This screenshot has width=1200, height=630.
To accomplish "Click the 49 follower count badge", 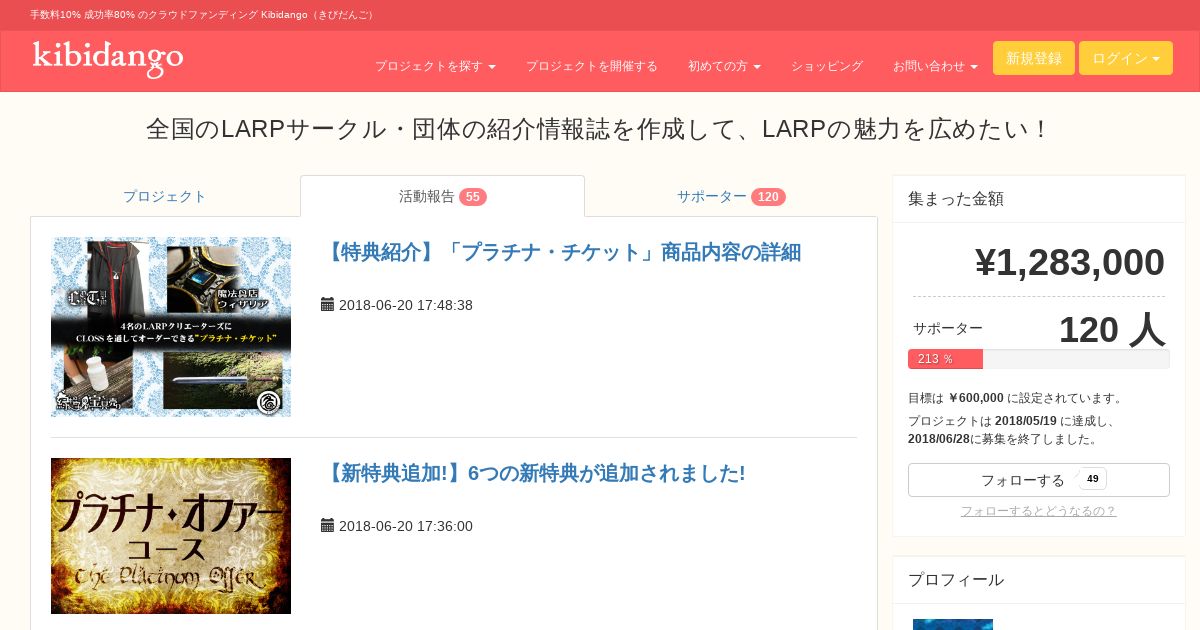I will [1093, 479].
